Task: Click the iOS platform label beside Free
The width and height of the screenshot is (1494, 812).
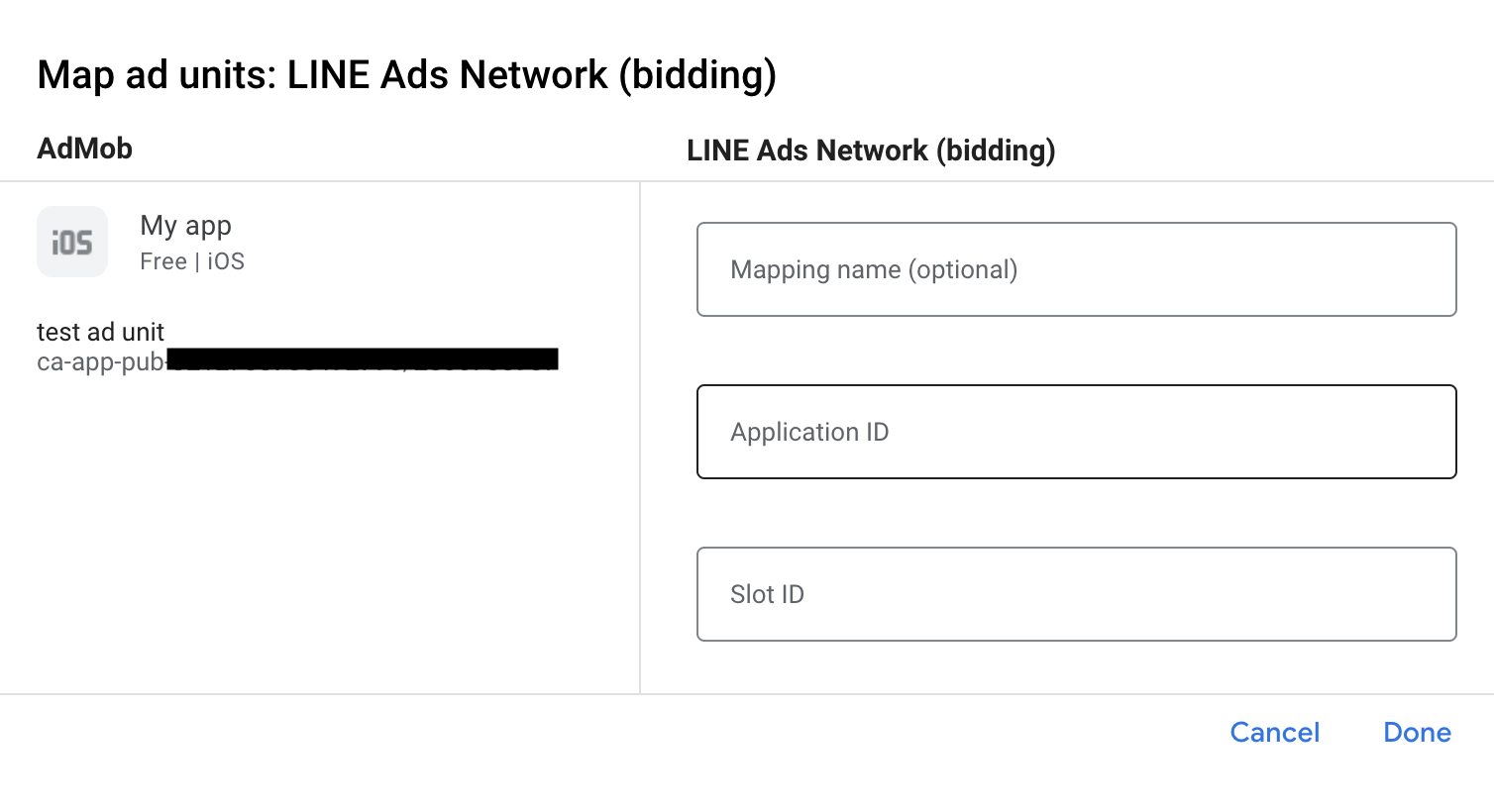Action: (x=226, y=261)
